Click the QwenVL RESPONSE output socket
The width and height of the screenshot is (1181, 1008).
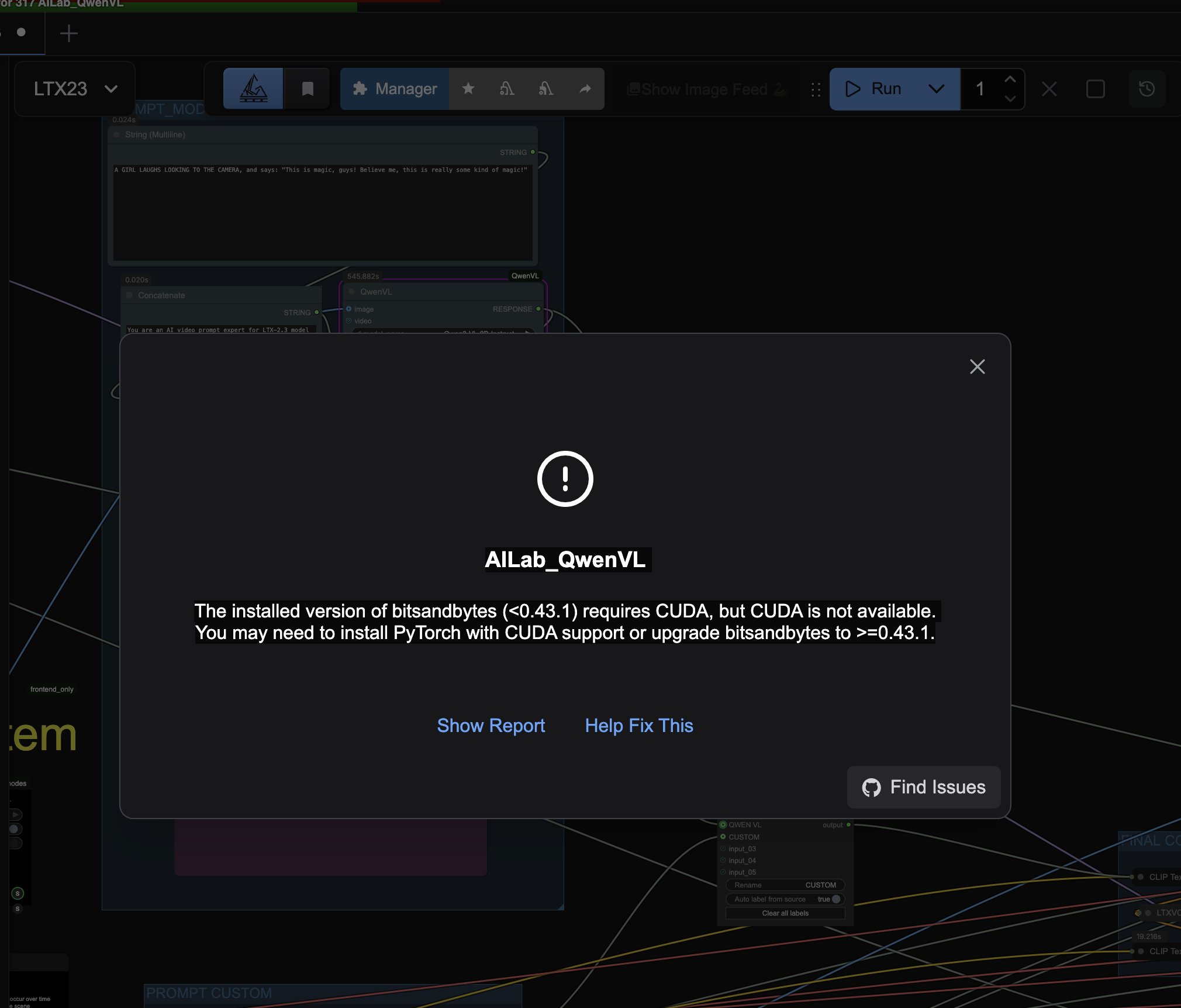click(x=538, y=309)
